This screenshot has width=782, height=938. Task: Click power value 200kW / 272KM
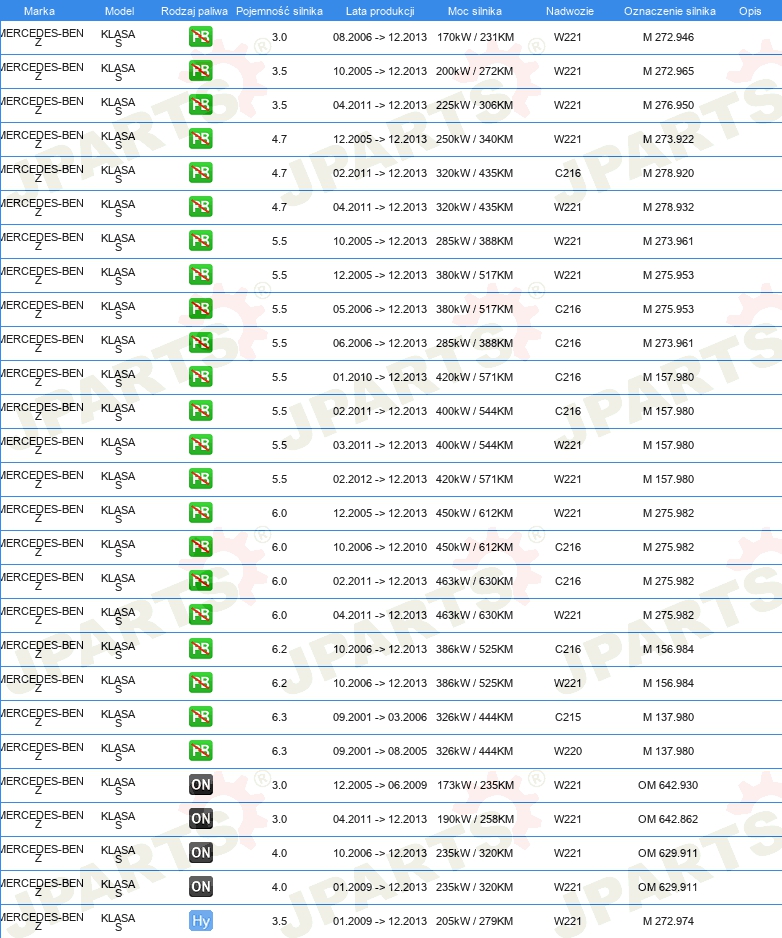474,71
